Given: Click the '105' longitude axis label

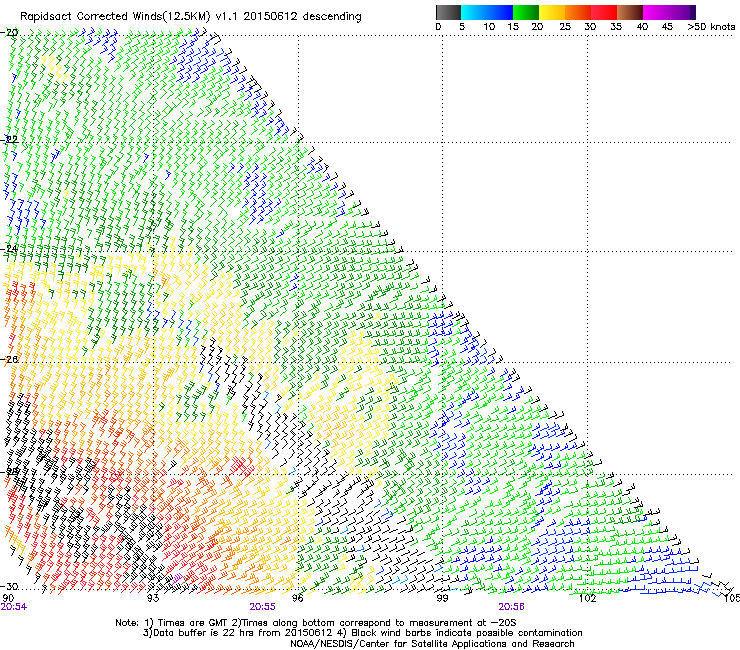Looking at the screenshot, I should pos(732,598).
